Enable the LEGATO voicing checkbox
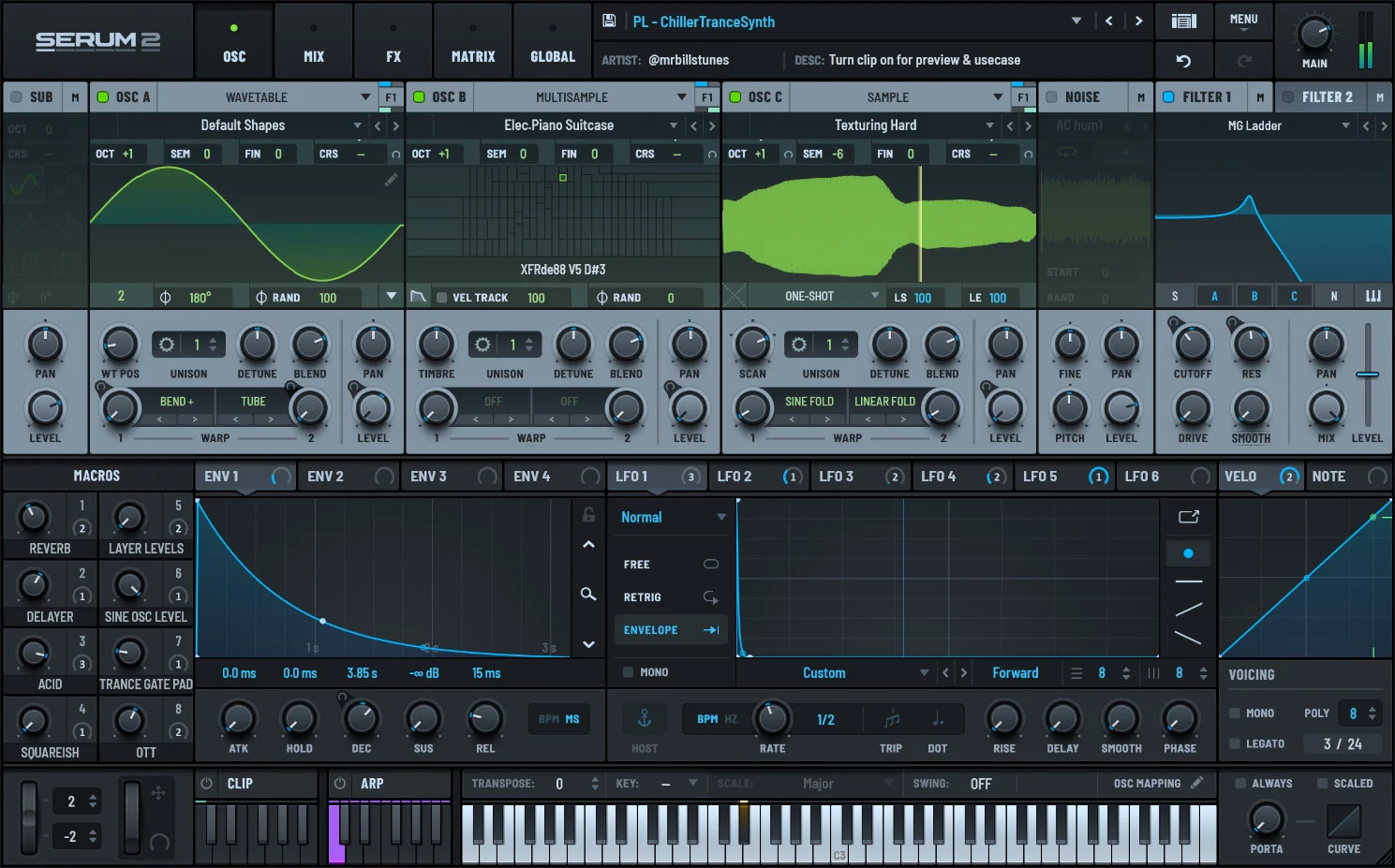 coord(1235,743)
